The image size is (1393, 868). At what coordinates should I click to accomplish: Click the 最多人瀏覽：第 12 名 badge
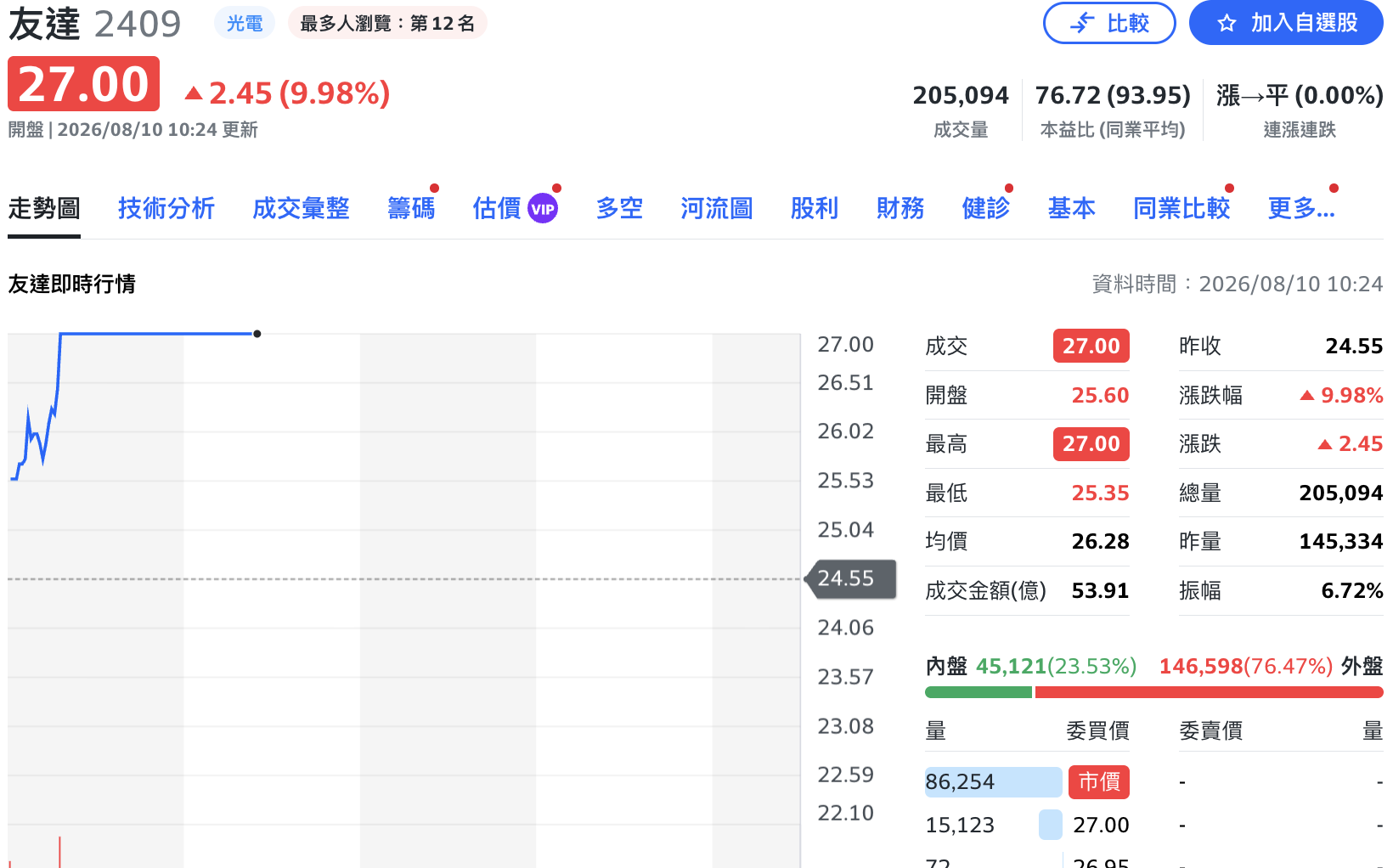[x=387, y=23]
